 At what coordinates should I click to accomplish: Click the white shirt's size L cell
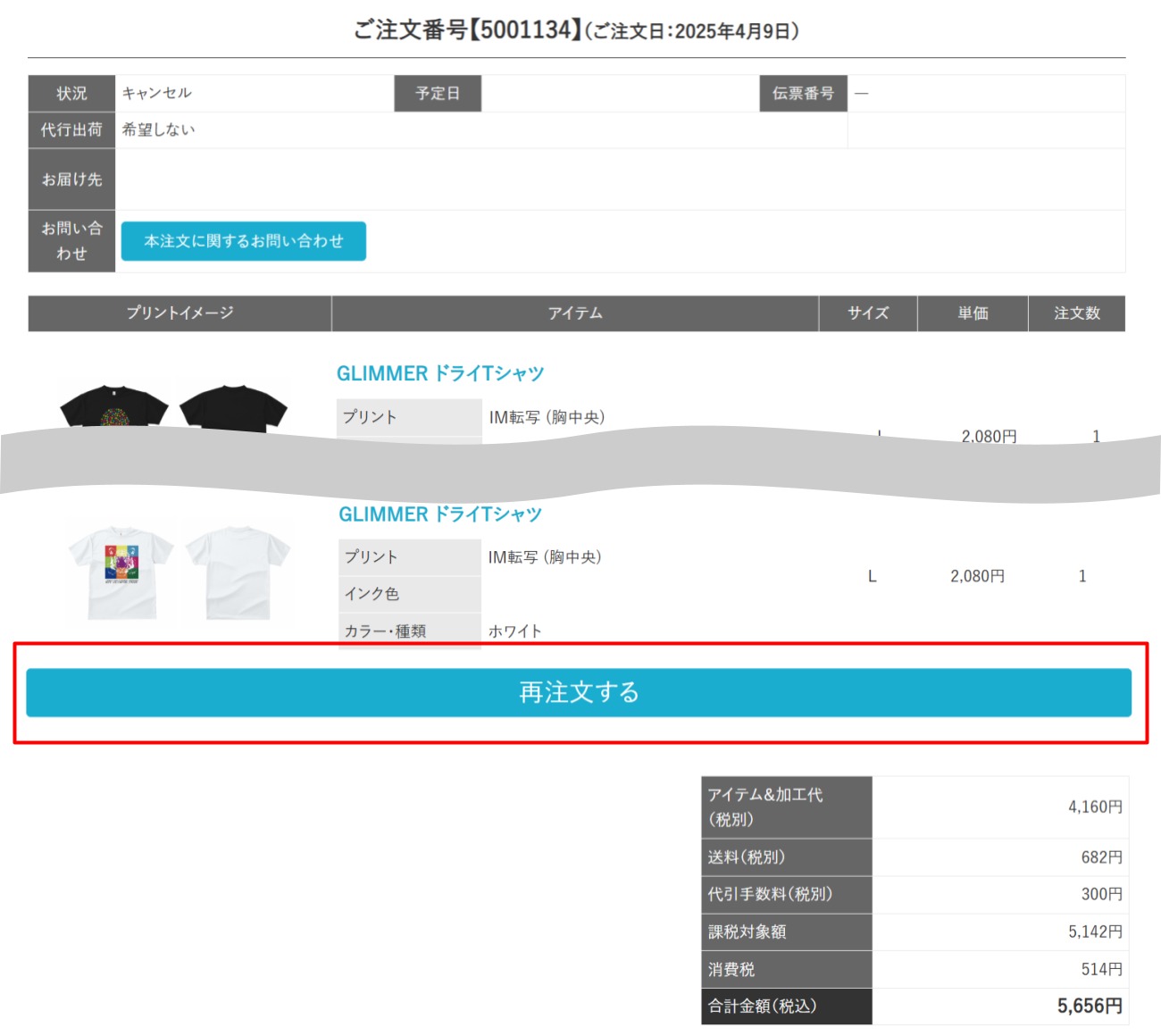coord(873,576)
